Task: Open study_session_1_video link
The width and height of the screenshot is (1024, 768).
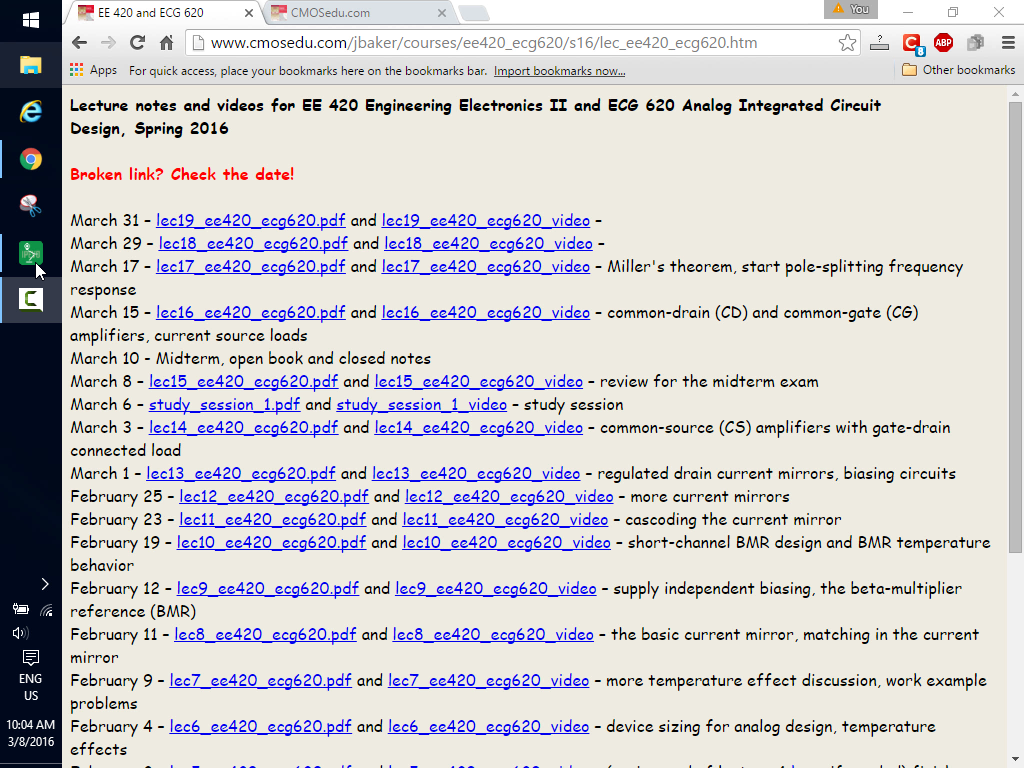Action: point(422,405)
